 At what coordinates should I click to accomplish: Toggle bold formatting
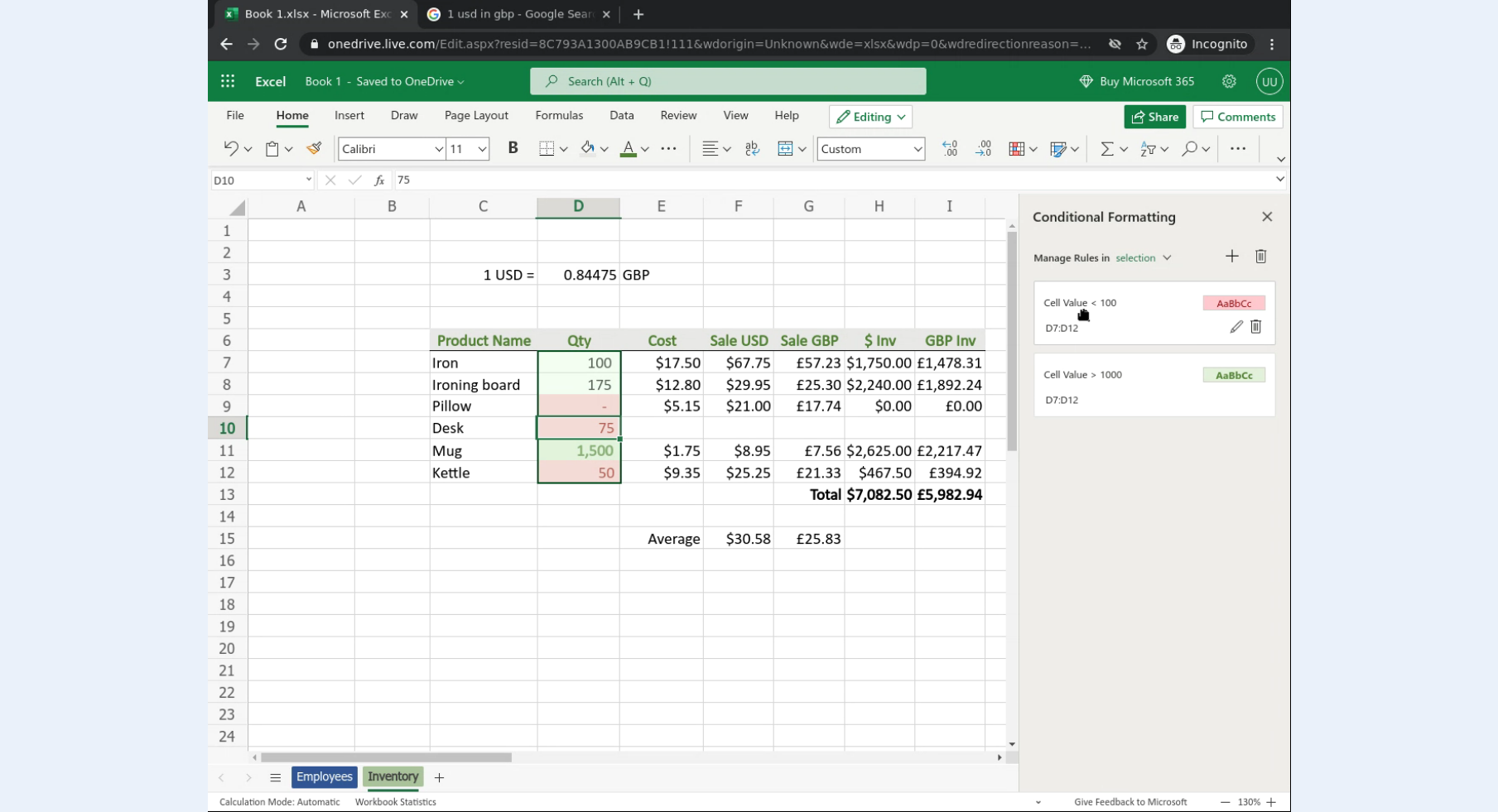(x=513, y=148)
